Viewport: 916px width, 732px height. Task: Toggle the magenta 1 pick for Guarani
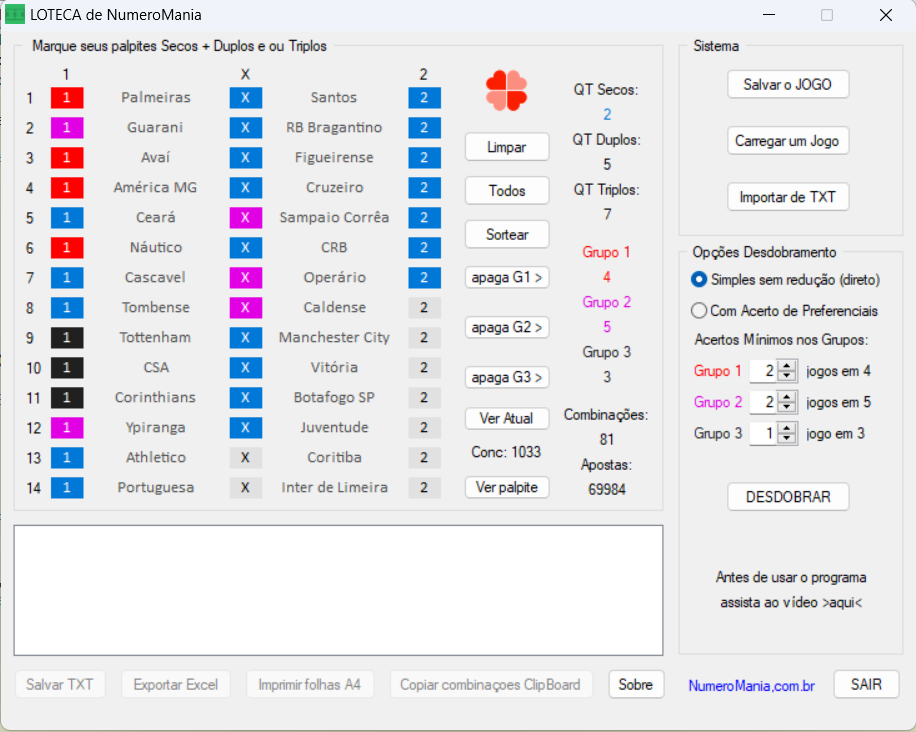tap(67, 127)
